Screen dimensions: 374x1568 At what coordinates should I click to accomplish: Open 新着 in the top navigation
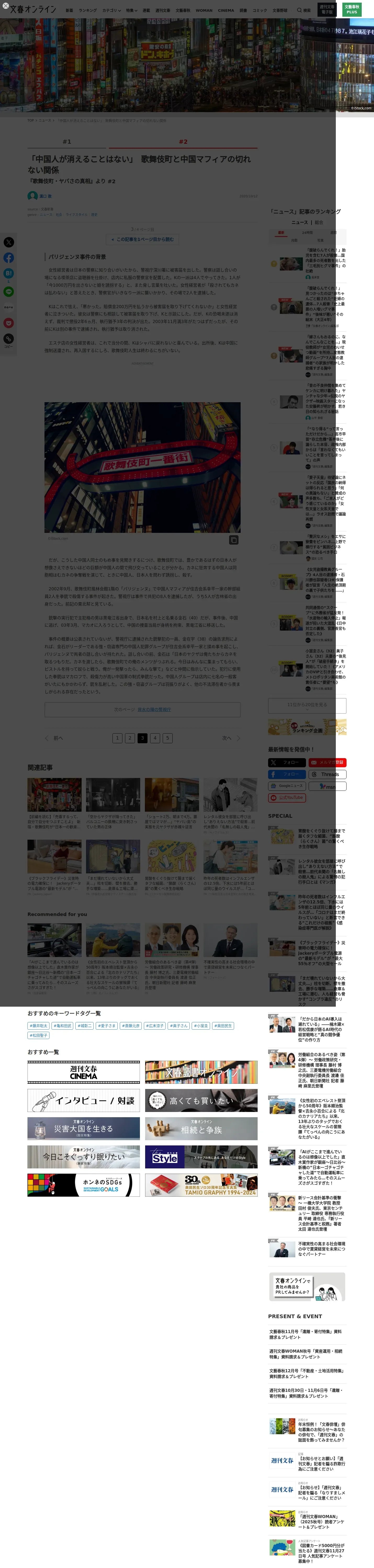[70, 10]
